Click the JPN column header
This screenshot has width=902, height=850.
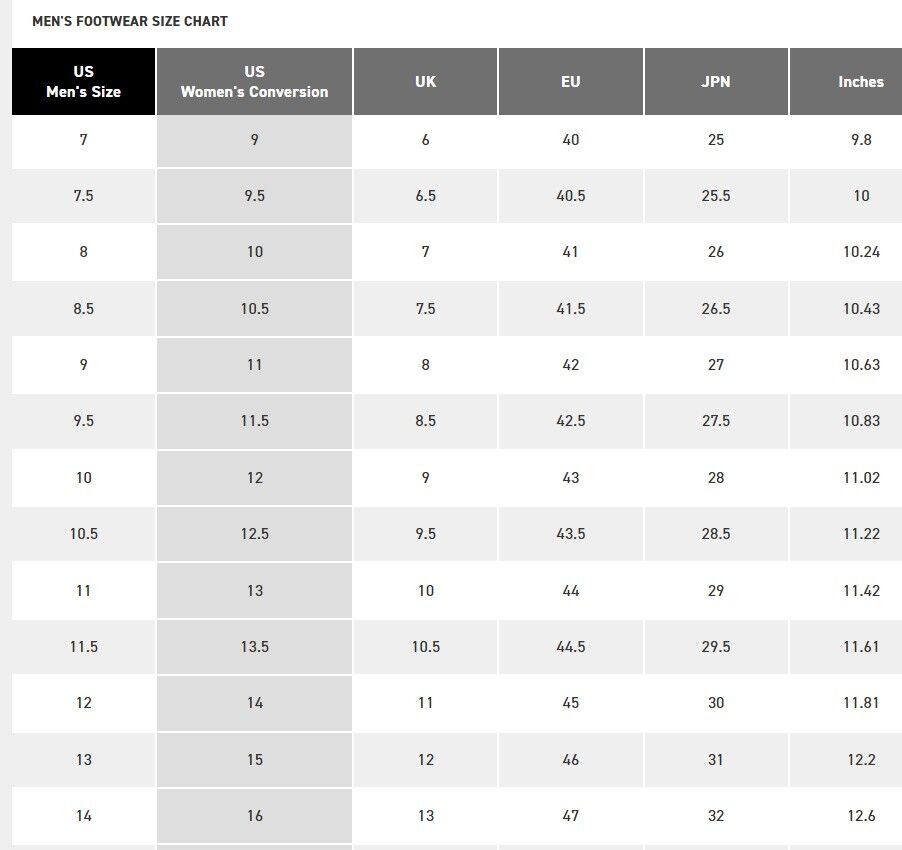point(716,82)
